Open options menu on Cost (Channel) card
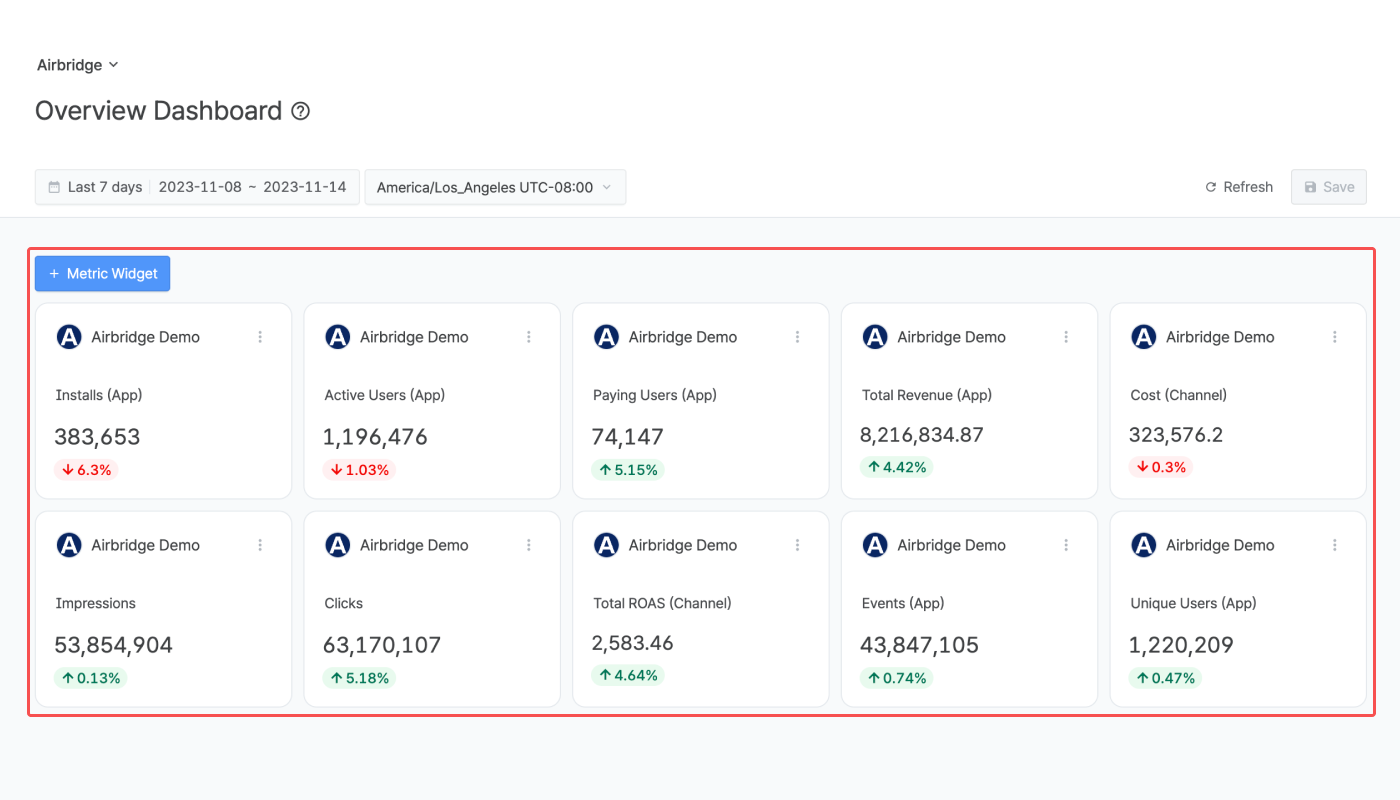Screen dimensions: 1400x800 1335,337
